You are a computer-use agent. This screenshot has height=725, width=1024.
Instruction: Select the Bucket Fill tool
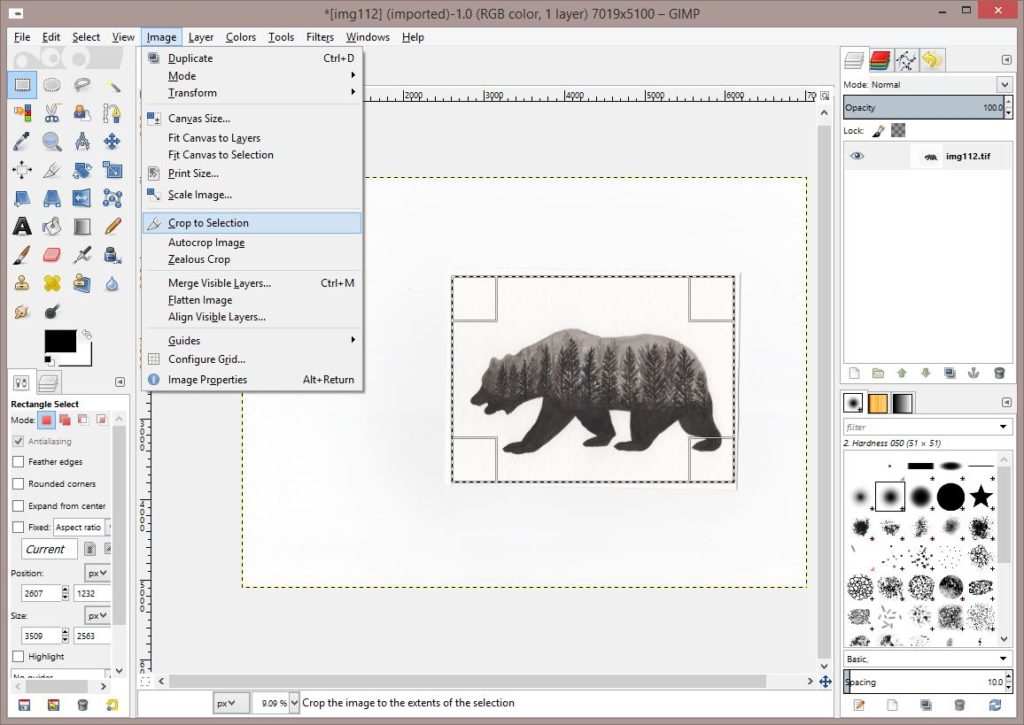(52, 226)
